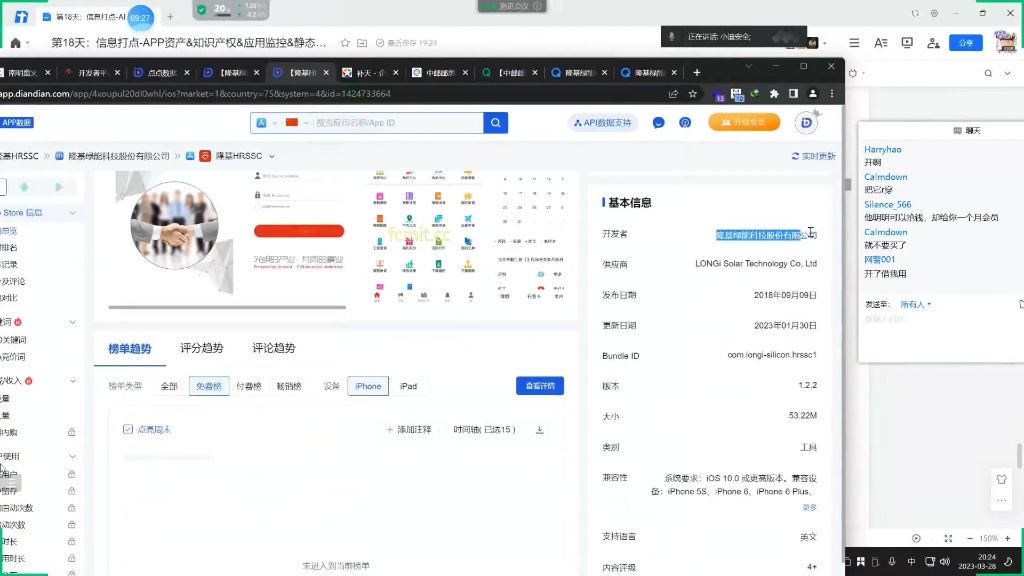Screen dimensions: 1024x576
Task: Open App Store platform dropdown in search box
Action: 267,123
